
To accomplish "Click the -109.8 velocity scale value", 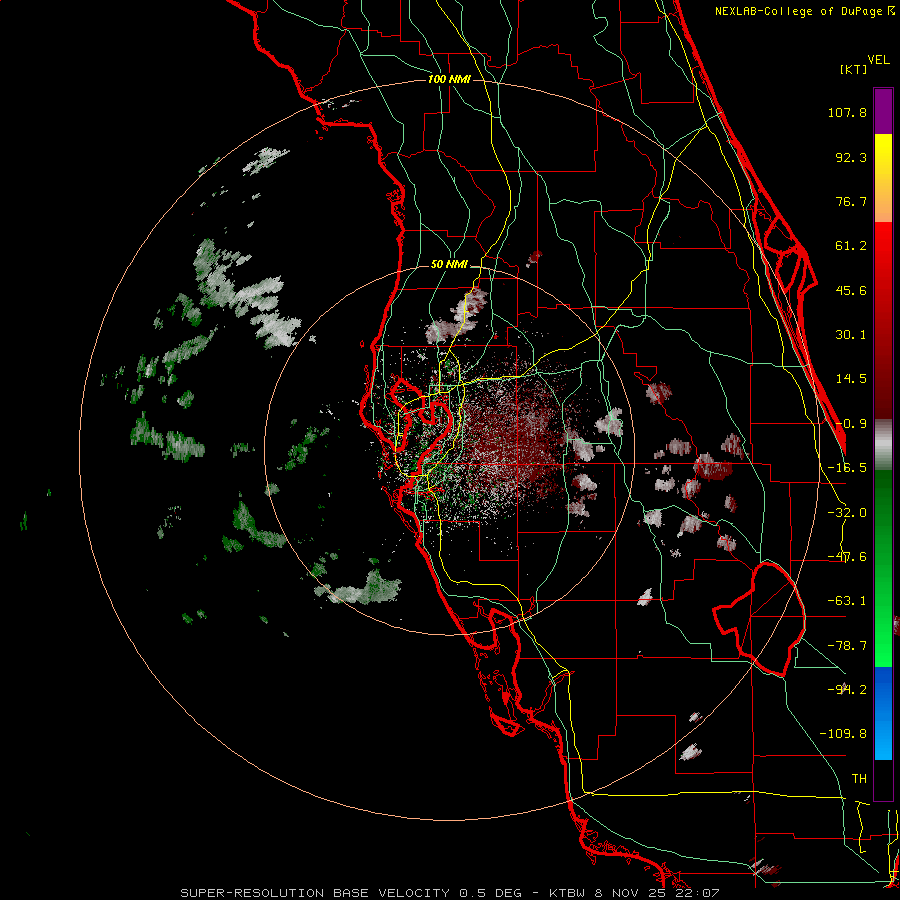I will [x=843, y=734].
